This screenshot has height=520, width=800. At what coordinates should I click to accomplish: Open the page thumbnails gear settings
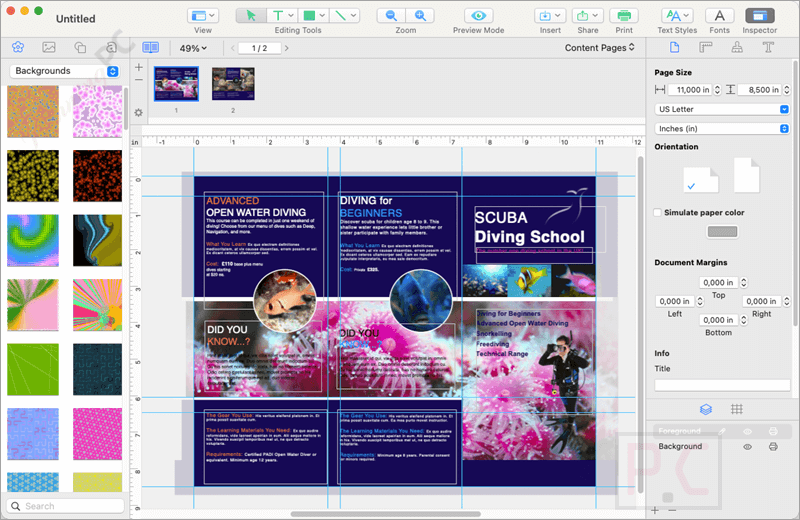[x=138, y=112]
